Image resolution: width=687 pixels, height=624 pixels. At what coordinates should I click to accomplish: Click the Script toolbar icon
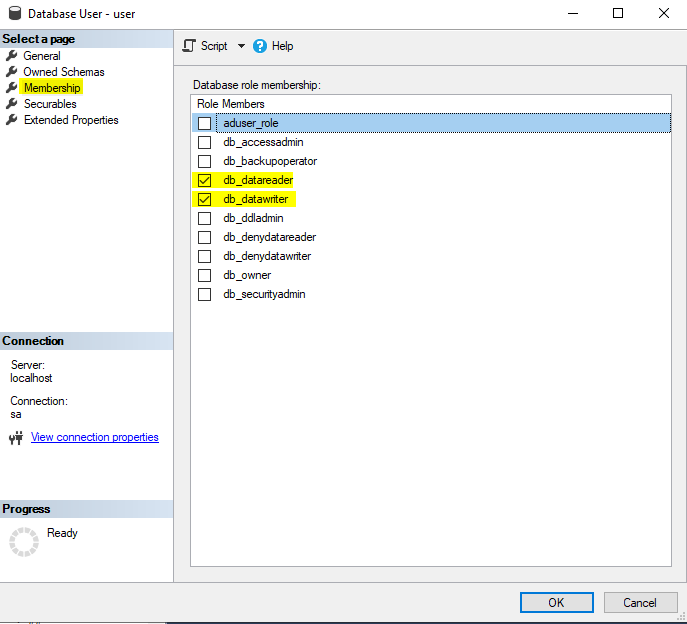point(189,46)
